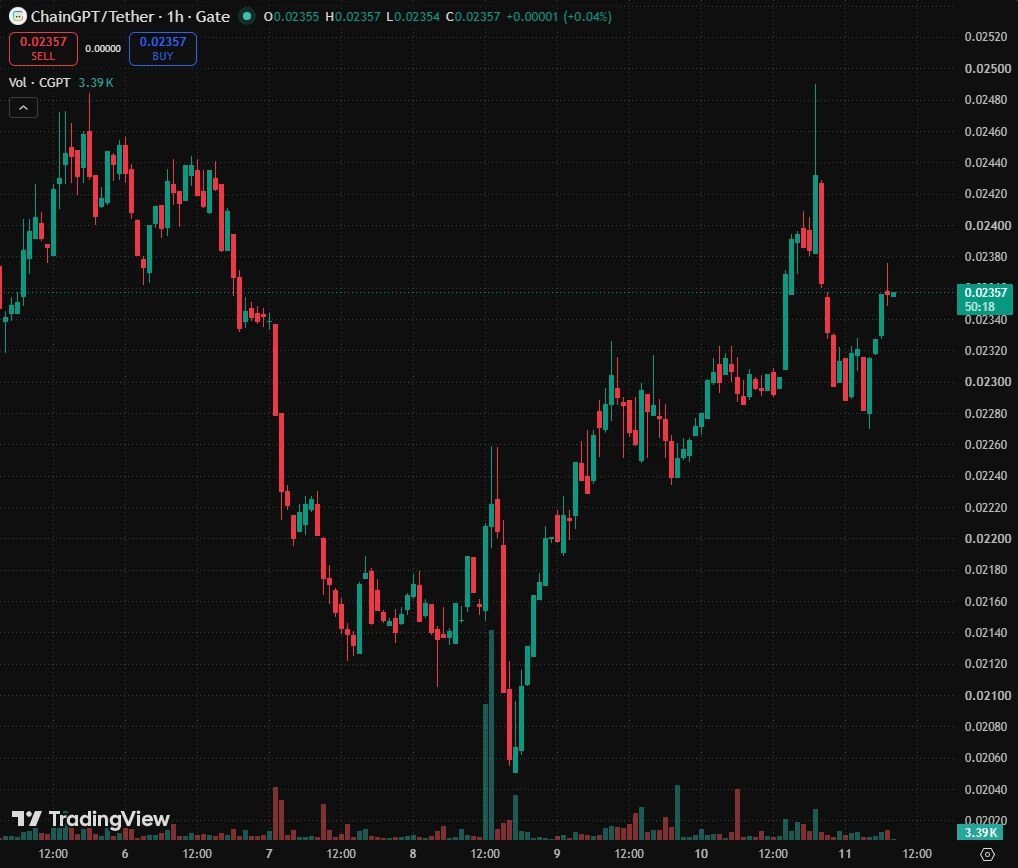1018x868 pixels.
Task: Click the 0.02060 price axis label
Action: tap(986, 758)
